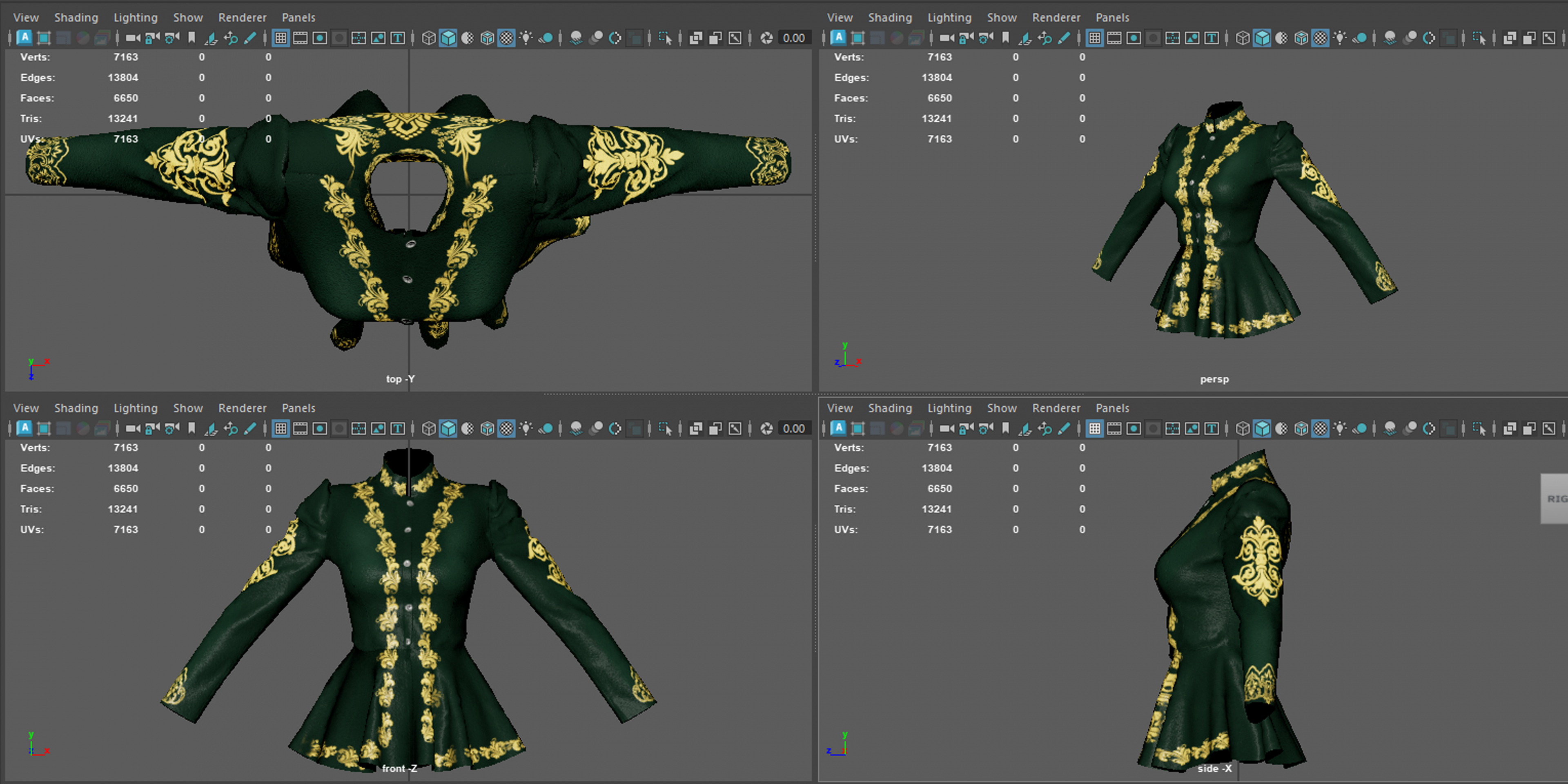1568x784 pixels.
Task: Toggle Safe Title icon in persp view toolbar
Action: [x=1211, y=38]
